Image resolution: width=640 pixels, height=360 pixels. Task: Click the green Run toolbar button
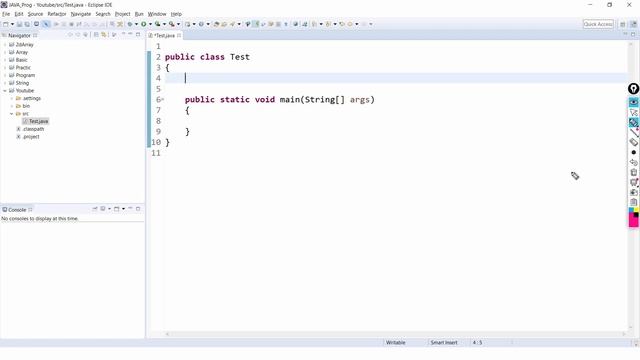(x=144, y=24)
